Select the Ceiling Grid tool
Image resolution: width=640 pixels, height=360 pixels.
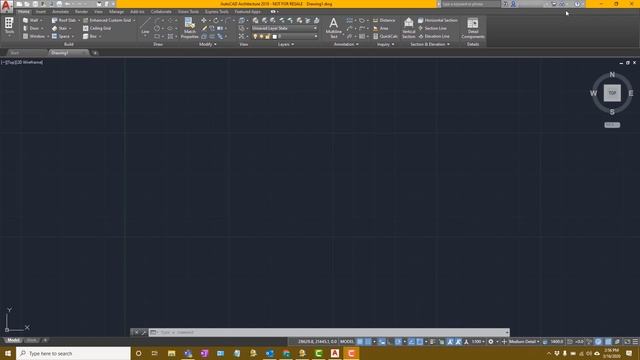[x=97, y=28]
